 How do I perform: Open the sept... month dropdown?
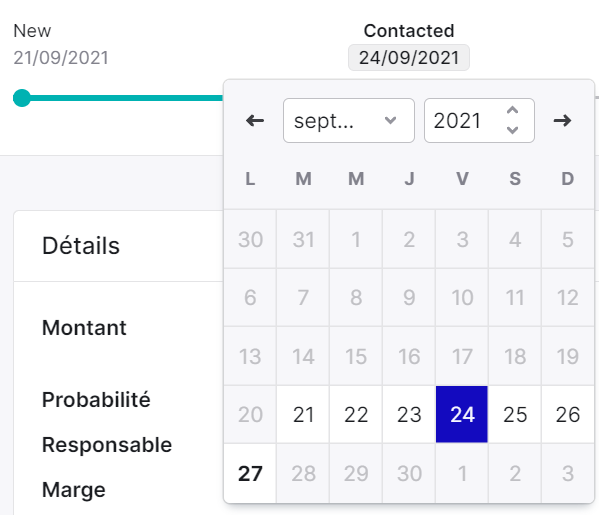[x=349, y=121]
